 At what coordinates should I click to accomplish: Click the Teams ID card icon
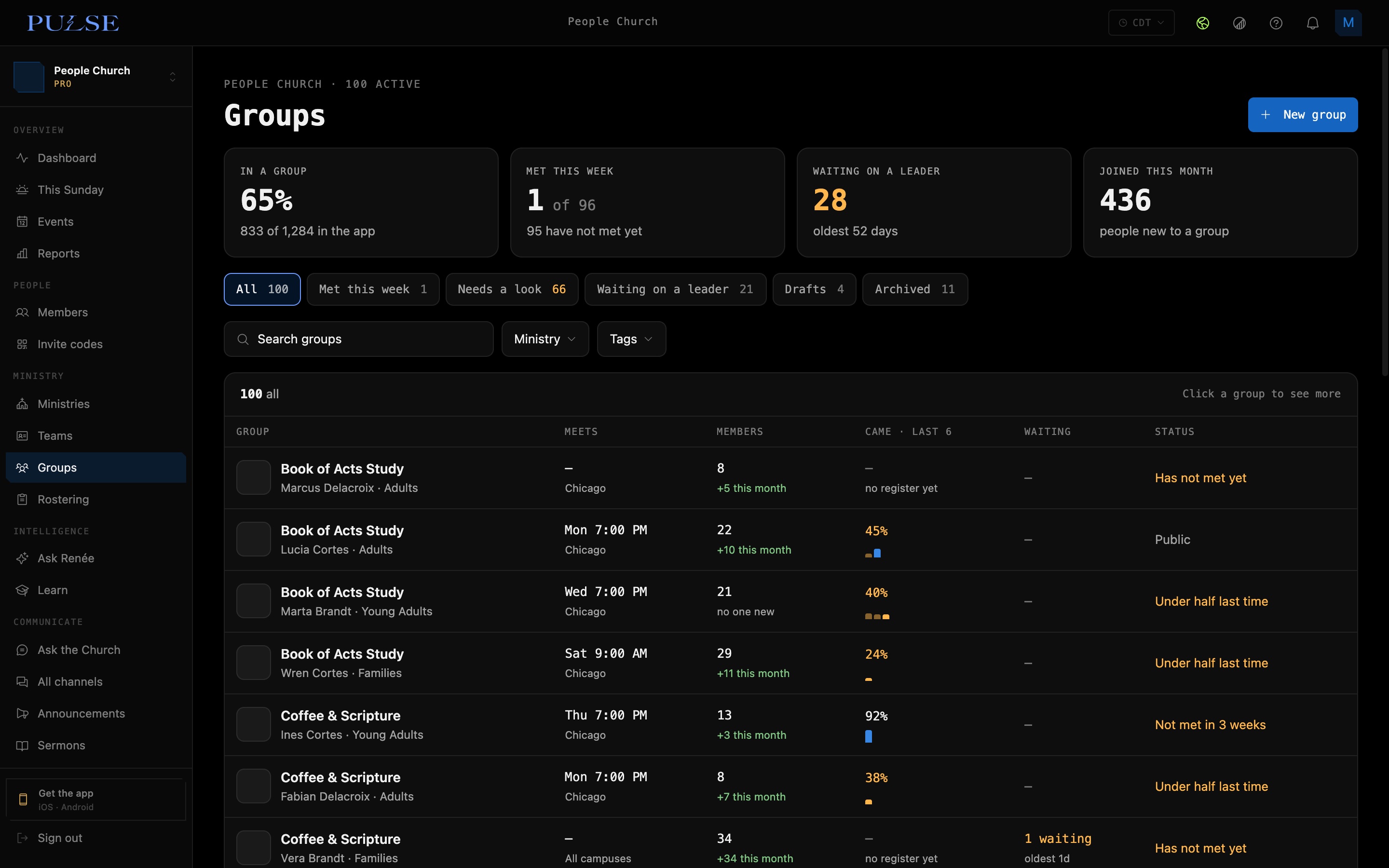(x=22, y=436)
